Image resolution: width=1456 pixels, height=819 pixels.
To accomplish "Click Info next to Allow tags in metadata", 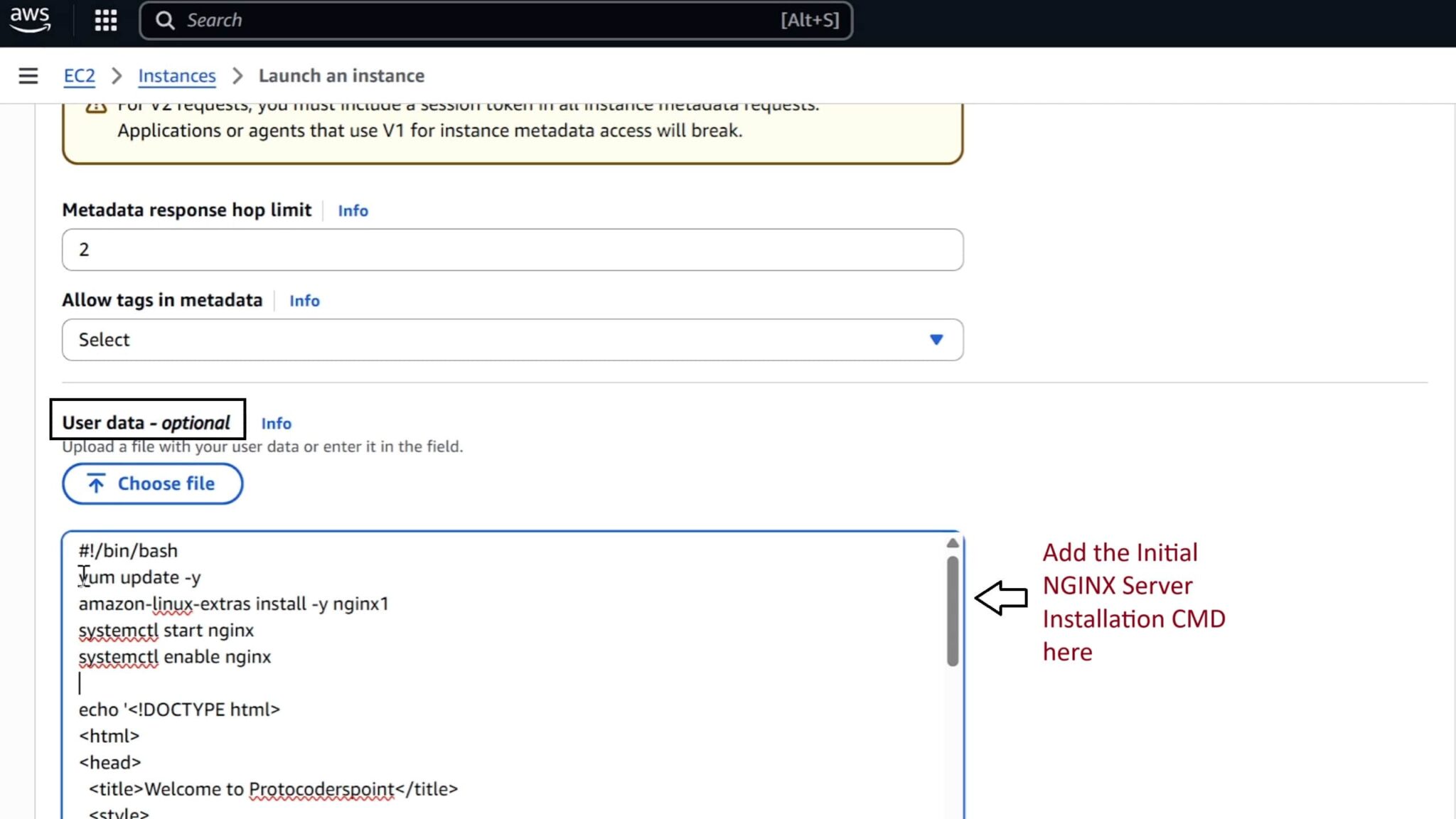I will (x=304, y=301).
